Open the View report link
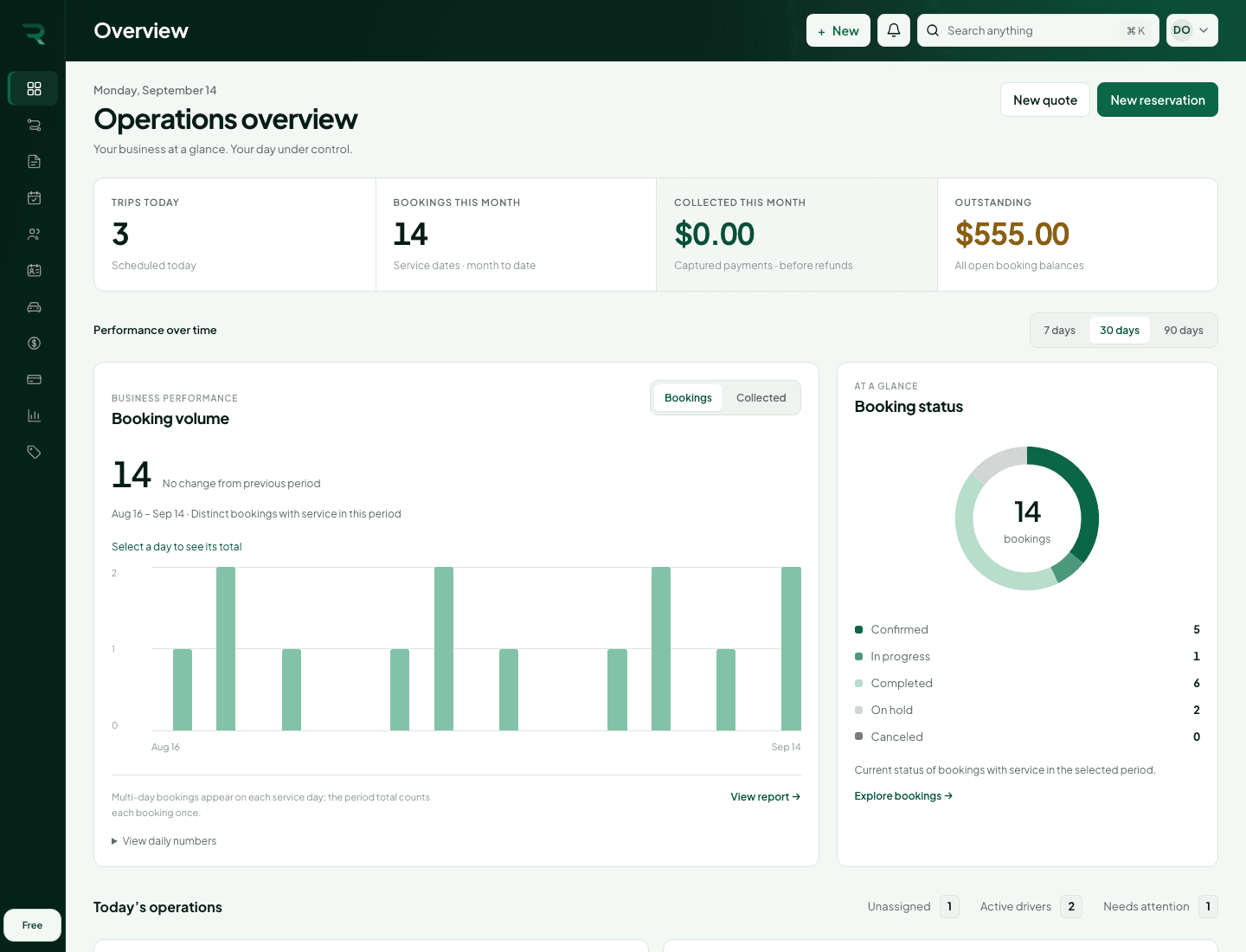Image resolution: width=1246 pixels, height=952 pixels. (766, 797)
